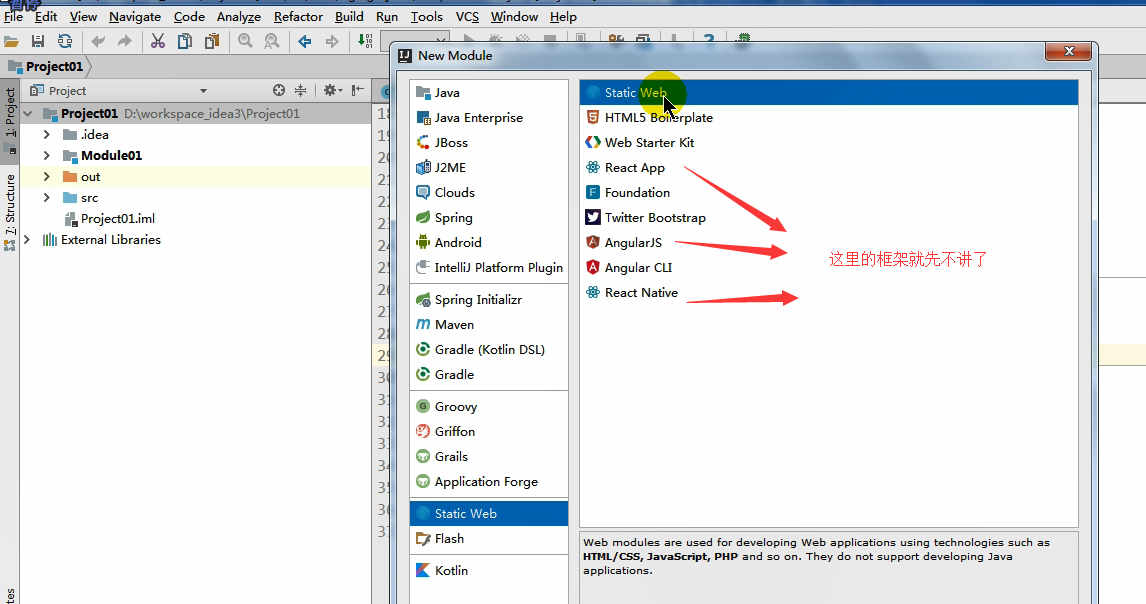Select Griffon module type
The height and width of the screenshot is (604, 1146).
coord(489,431)
